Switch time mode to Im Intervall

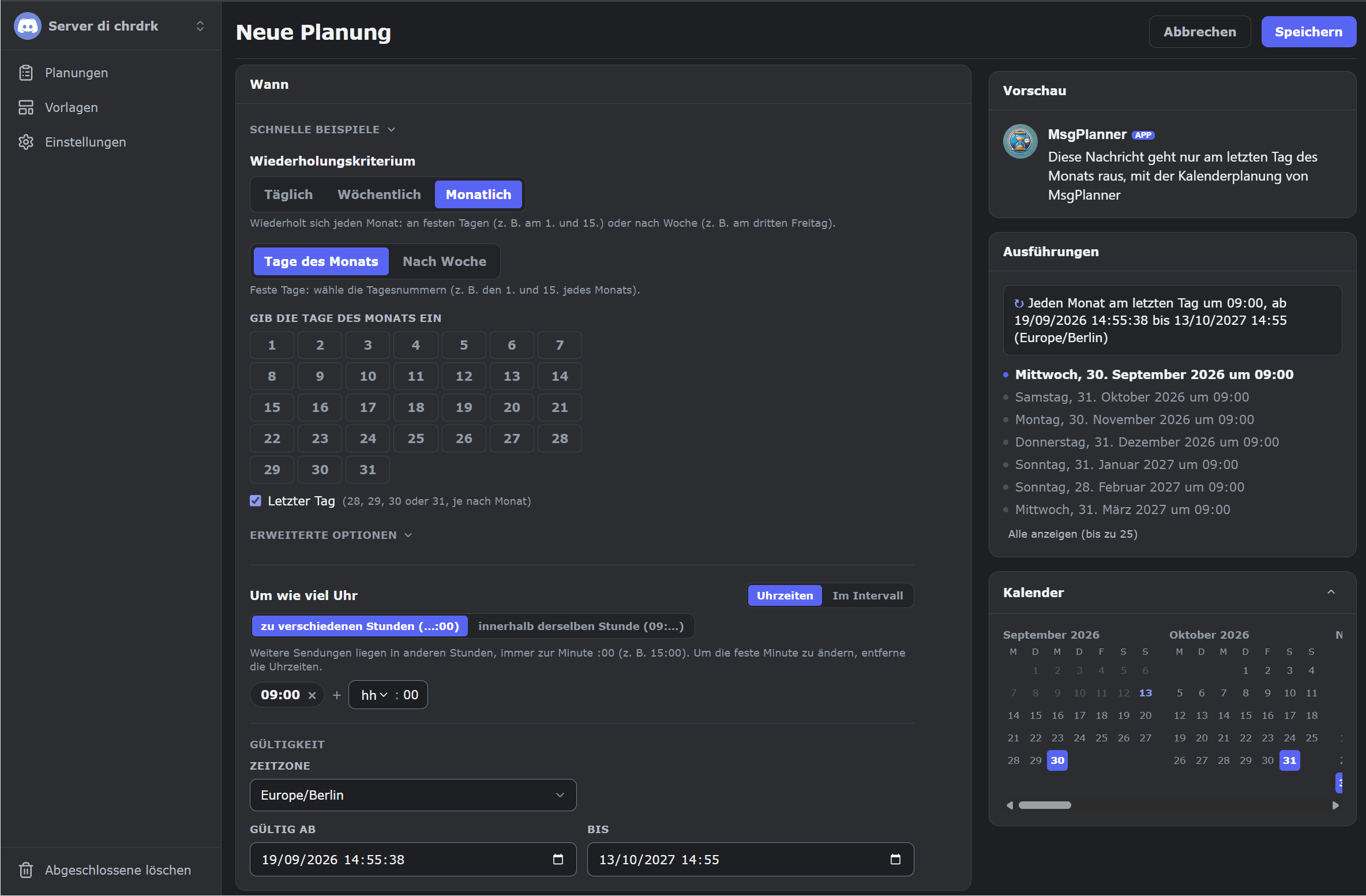[x=868, y=595]
